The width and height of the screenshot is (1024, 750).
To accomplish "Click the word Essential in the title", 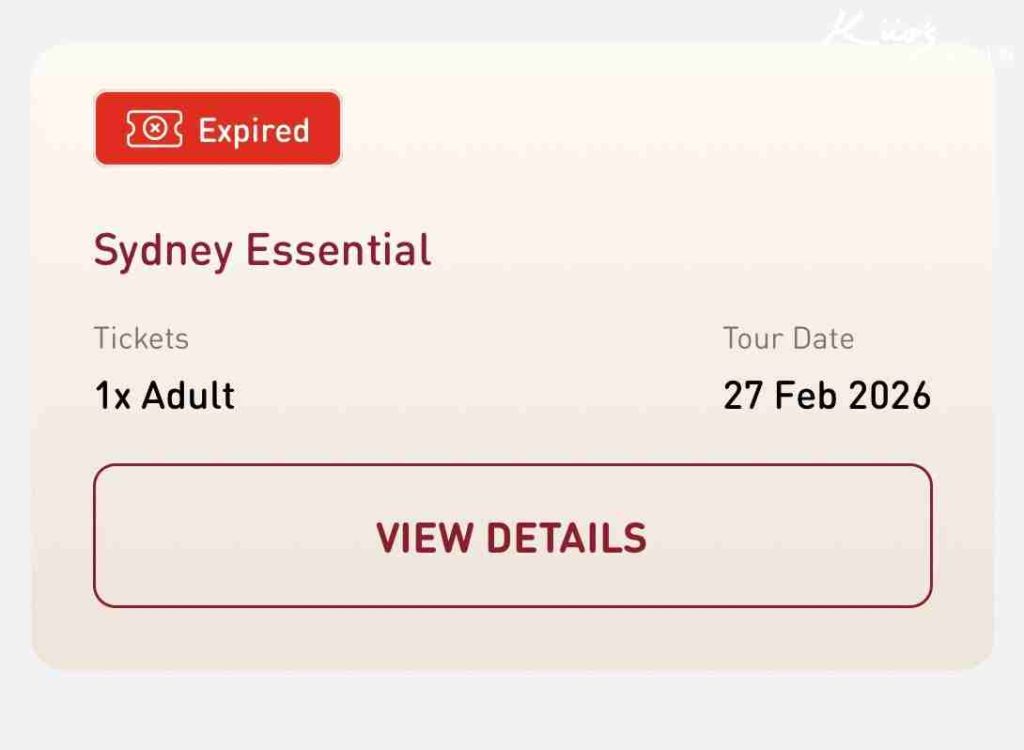I will pyautogui.click(x=339, y=250).
